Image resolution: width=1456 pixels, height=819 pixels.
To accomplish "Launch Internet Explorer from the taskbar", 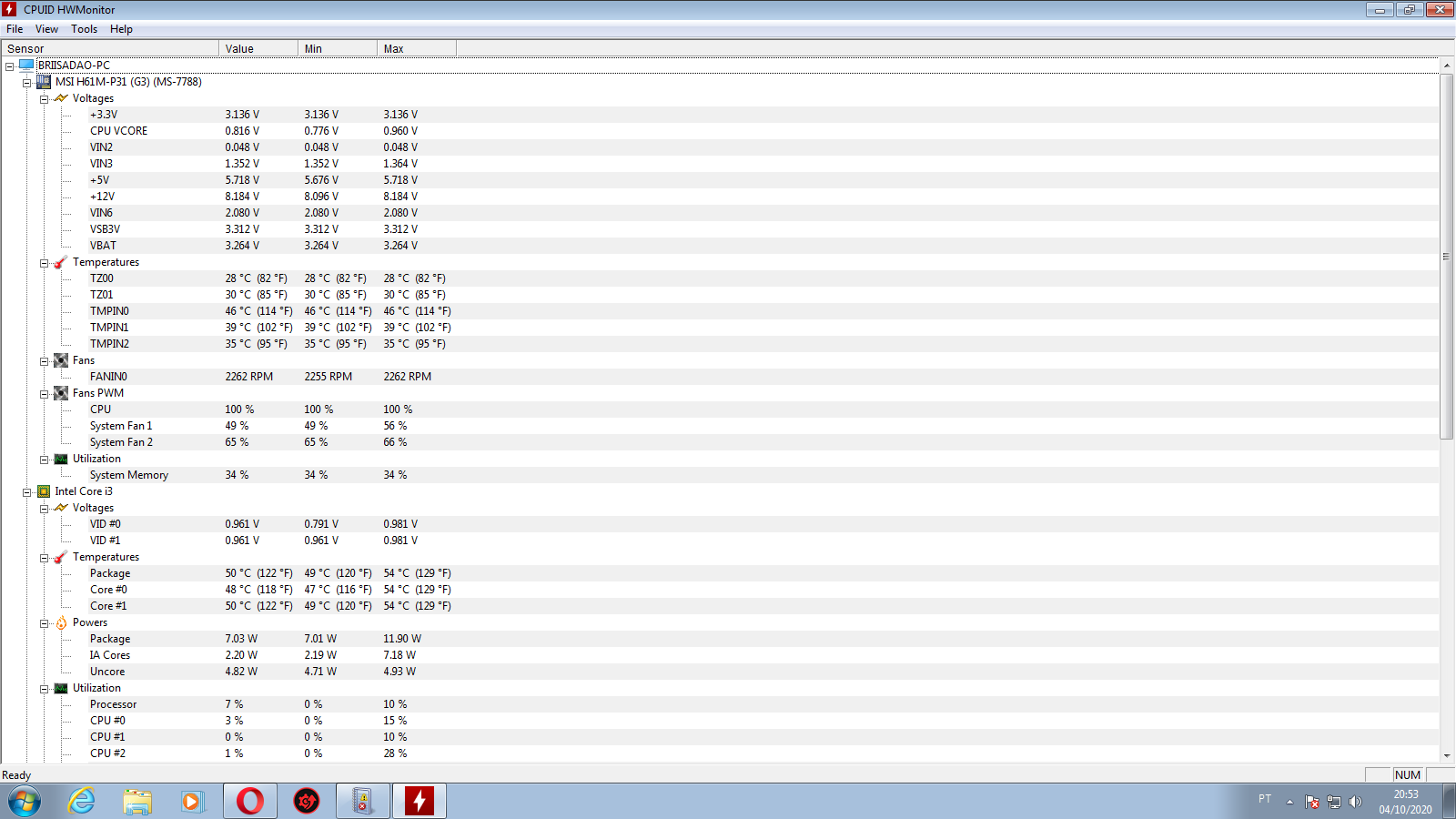I will pyautogui.click(x=82, y=802).
